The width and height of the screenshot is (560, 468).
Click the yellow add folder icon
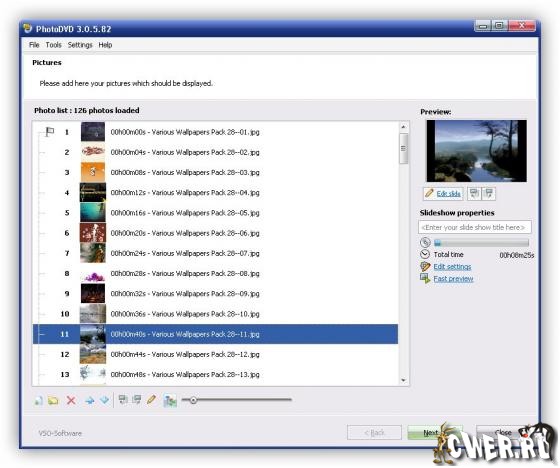click(x=53, y=400)
